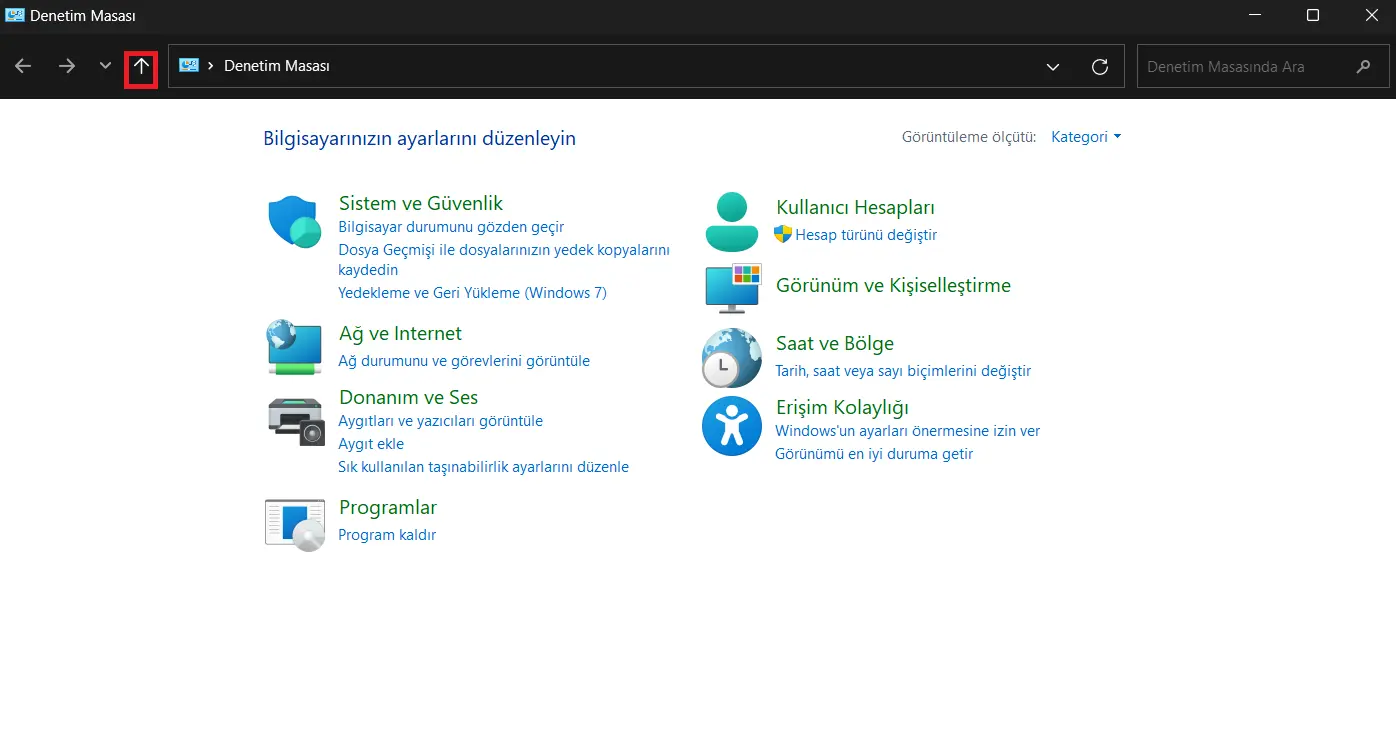Screen dimensions: 1396x734
Task: Open the Saat ve Bölge category
Action: [x=835, y=343]
